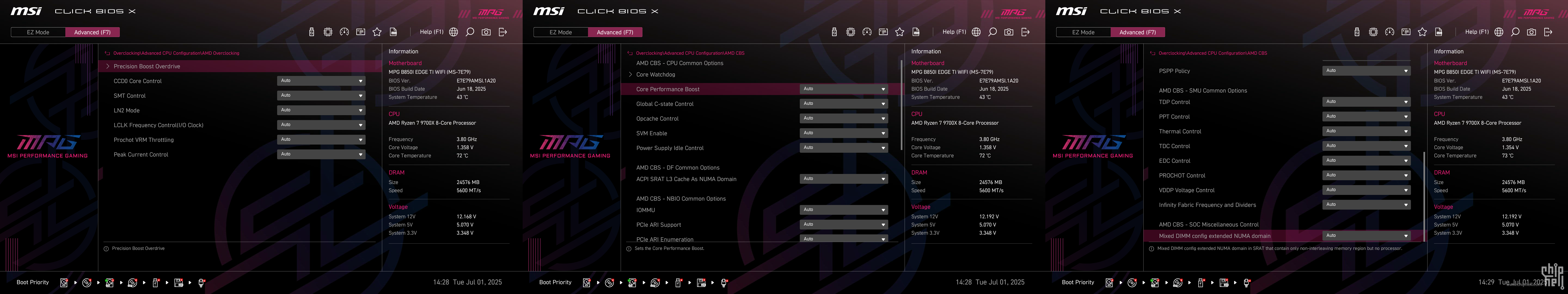The width and height of the screenshot is (1568, 294).
Task: Select network boot device on AMD Overclocking screen
Action: (x=201, y=283)
